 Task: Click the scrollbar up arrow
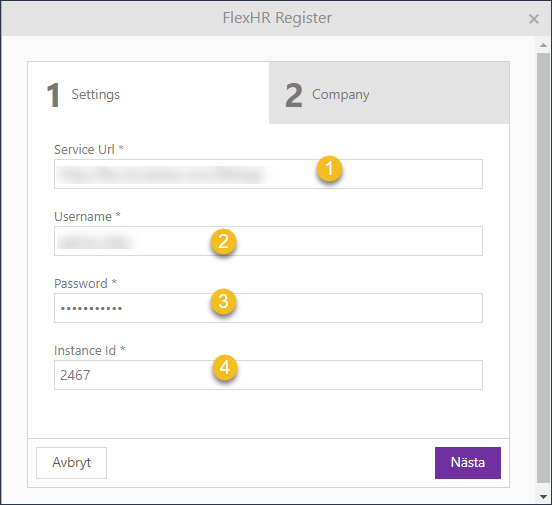[543, 45]
